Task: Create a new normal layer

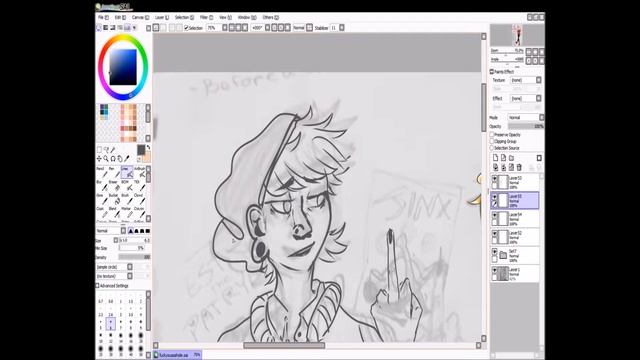Action: [x=496, y=158]
